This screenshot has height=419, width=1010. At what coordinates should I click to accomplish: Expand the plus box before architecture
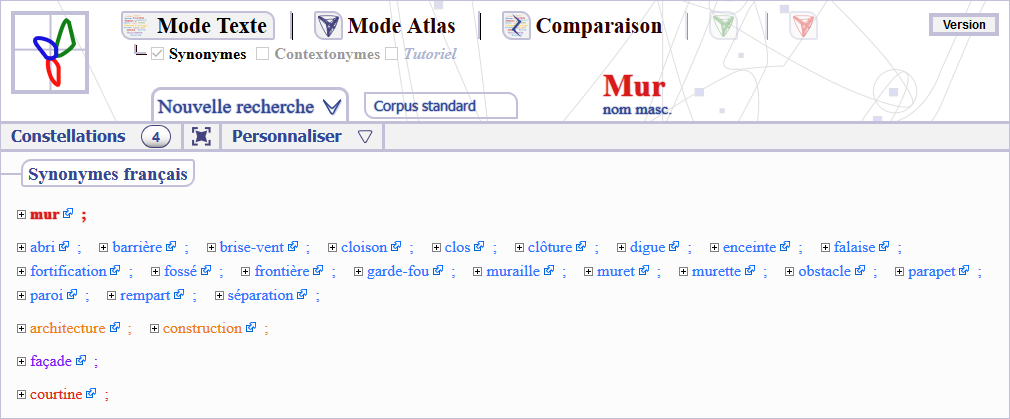pos(22,328)
